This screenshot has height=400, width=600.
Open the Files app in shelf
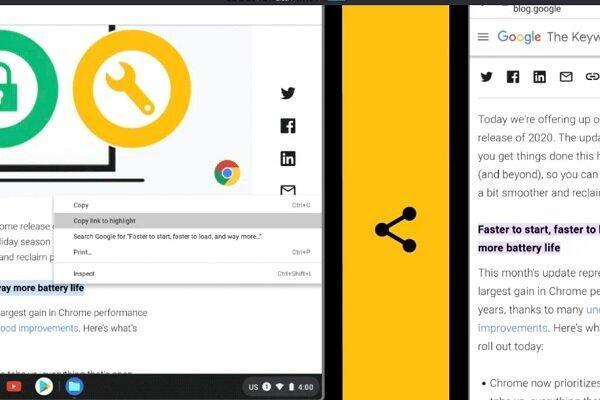tap(74, 387)
